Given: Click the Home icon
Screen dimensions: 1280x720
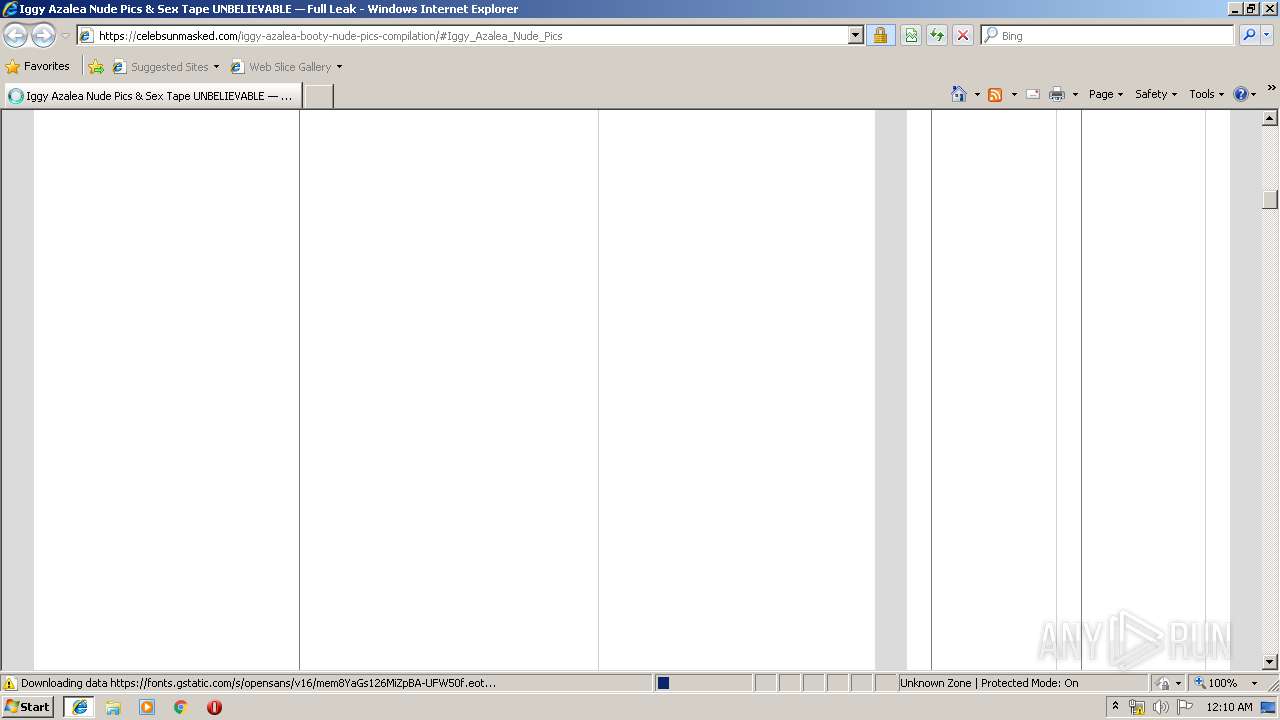Looking at the screenshot, I should click(959, 94).
